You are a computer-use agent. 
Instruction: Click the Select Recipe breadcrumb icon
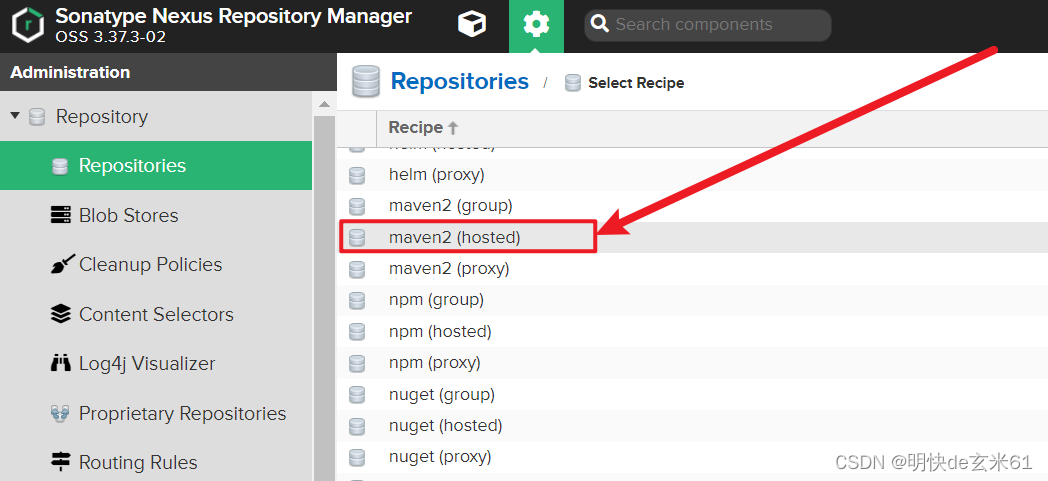pyautogui.click(x=573, y=83)
